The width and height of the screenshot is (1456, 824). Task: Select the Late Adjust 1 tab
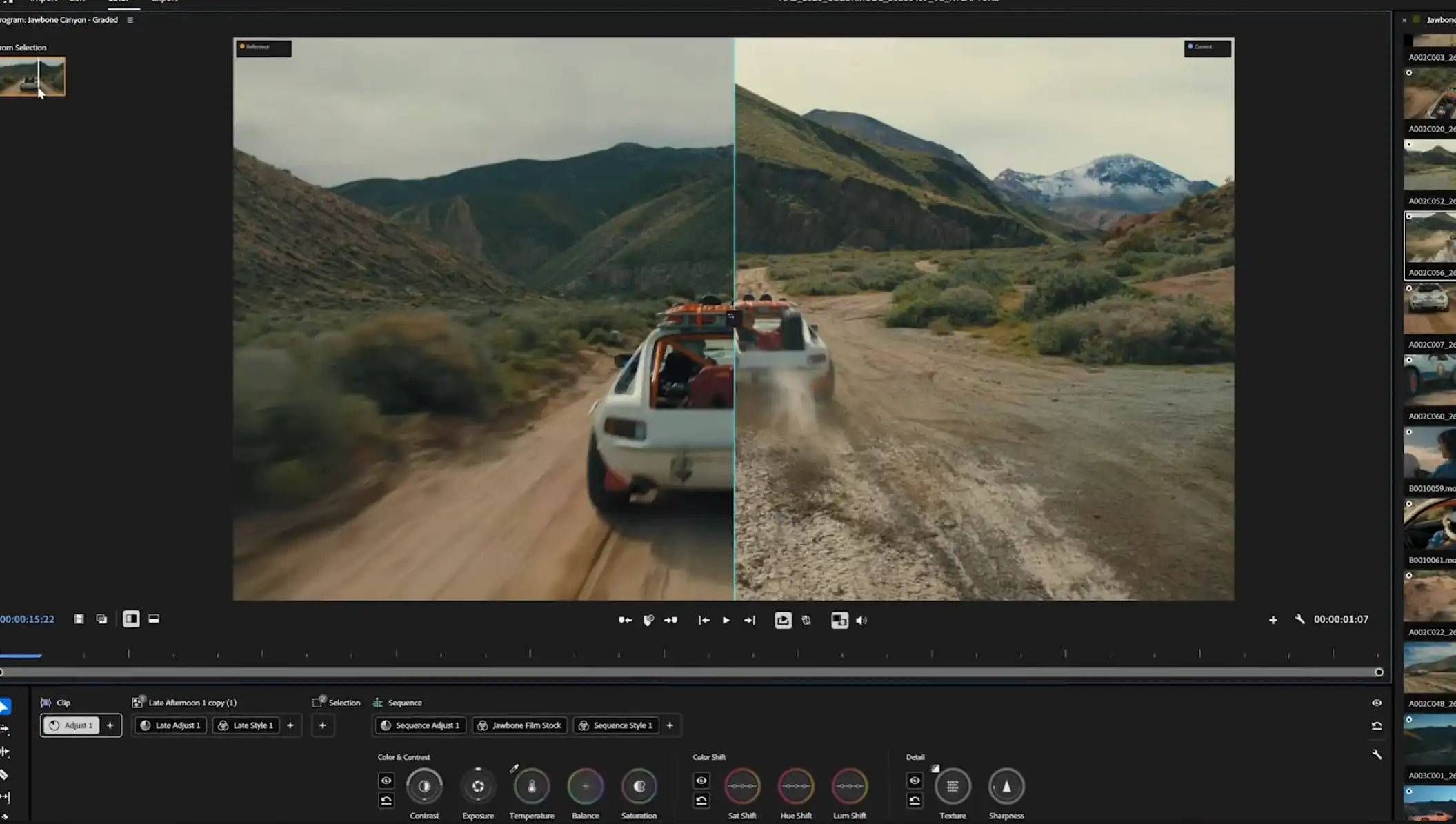pyautogui.click(x=170, y=725)
